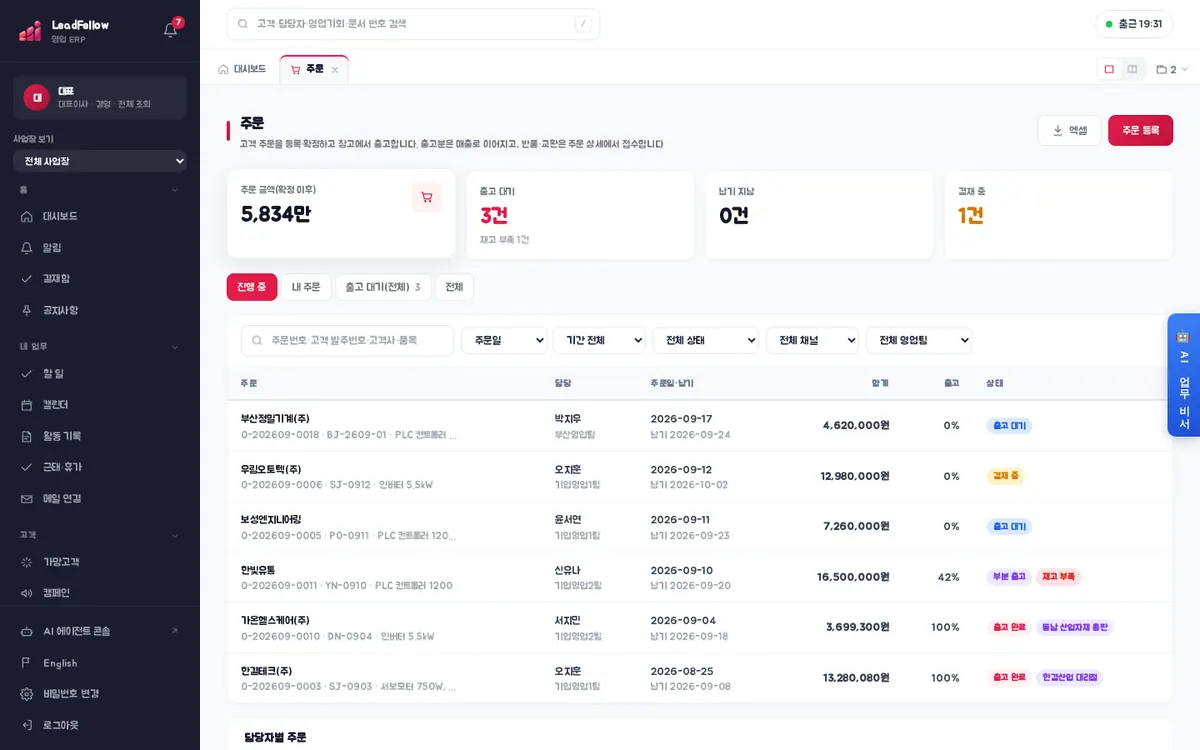Open 가망고객 in the sidebar
Image resolution: width=1200 pixels, height=750 pixels.
tap(100, 562)
